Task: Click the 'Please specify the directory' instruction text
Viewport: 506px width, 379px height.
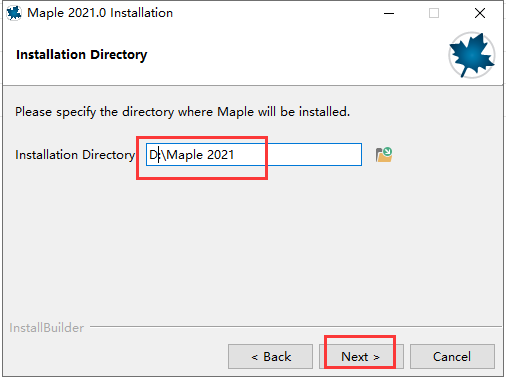Action: (183, 112)
